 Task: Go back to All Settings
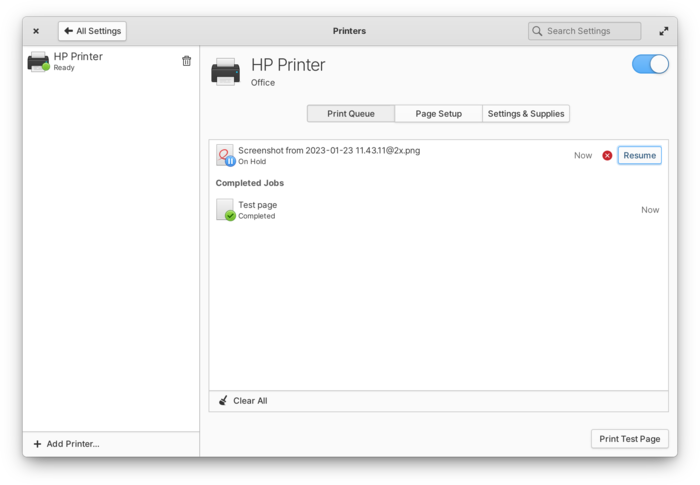92,31
